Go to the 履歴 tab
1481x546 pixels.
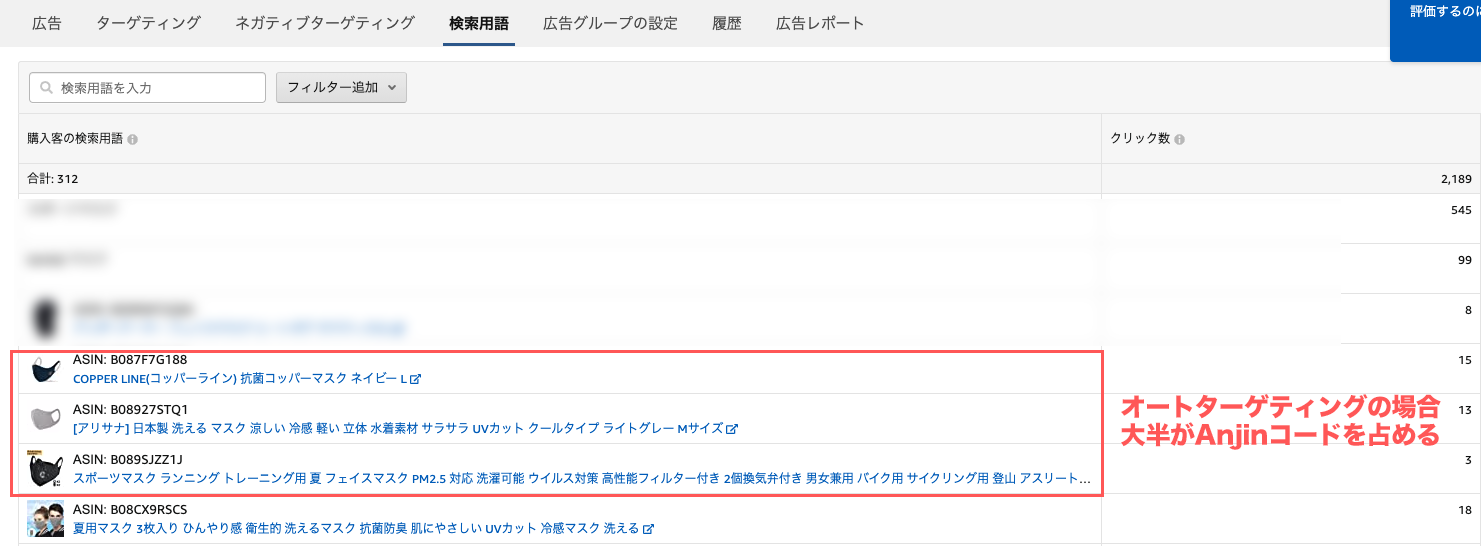727,23
